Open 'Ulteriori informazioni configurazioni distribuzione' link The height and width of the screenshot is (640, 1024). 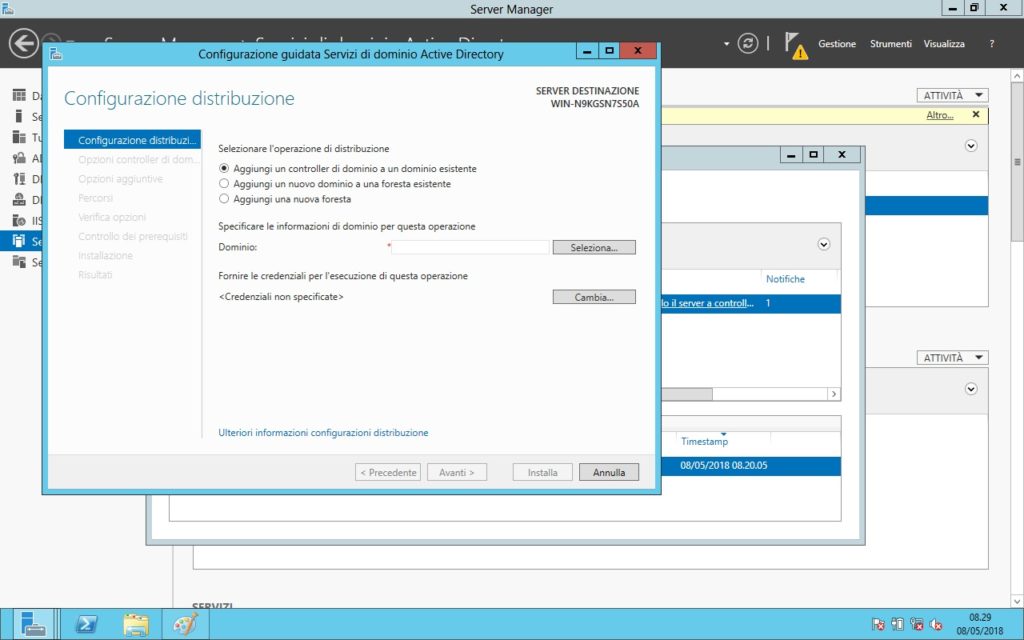[323, 432]
